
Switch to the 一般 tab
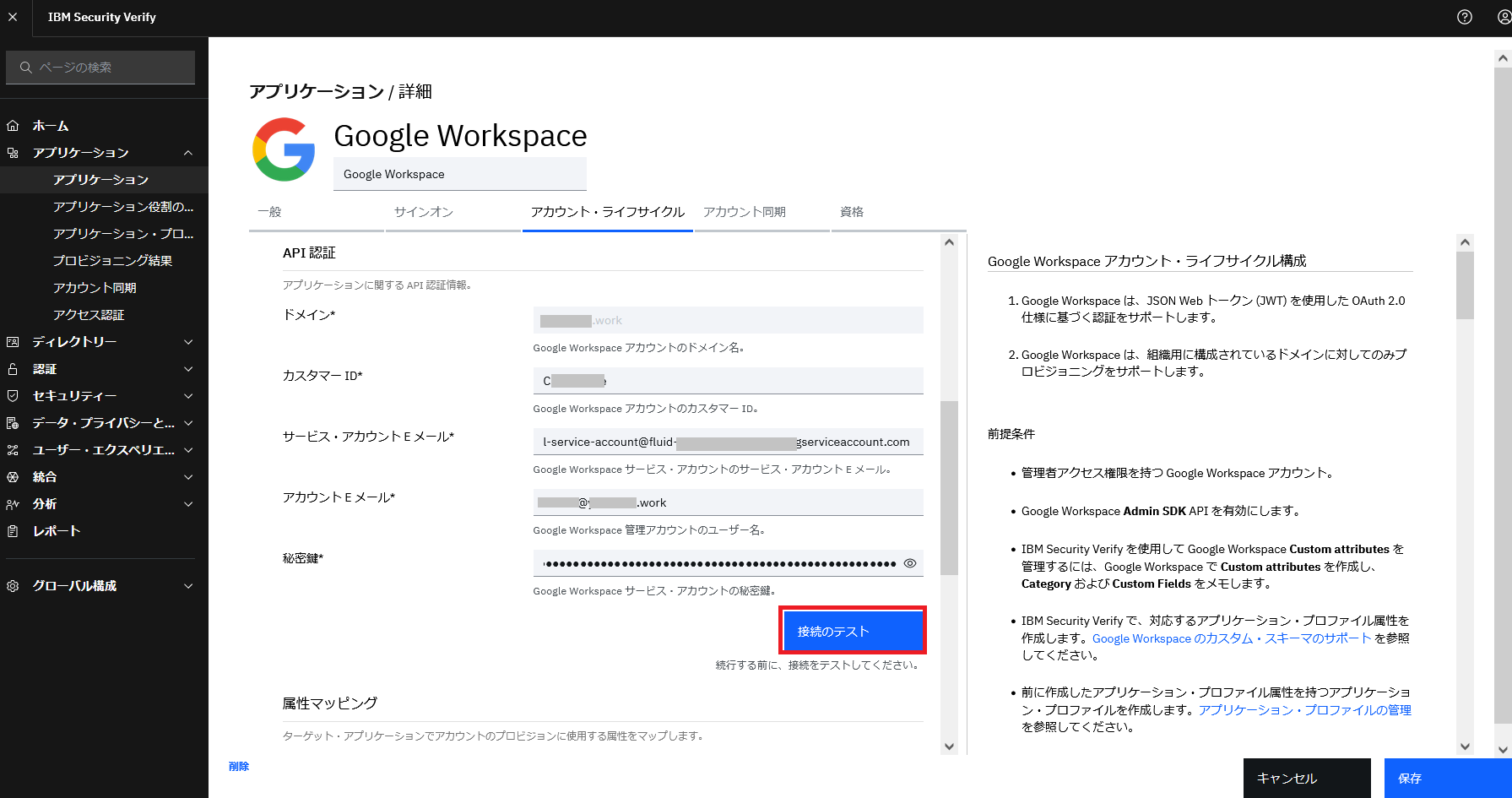317,212
